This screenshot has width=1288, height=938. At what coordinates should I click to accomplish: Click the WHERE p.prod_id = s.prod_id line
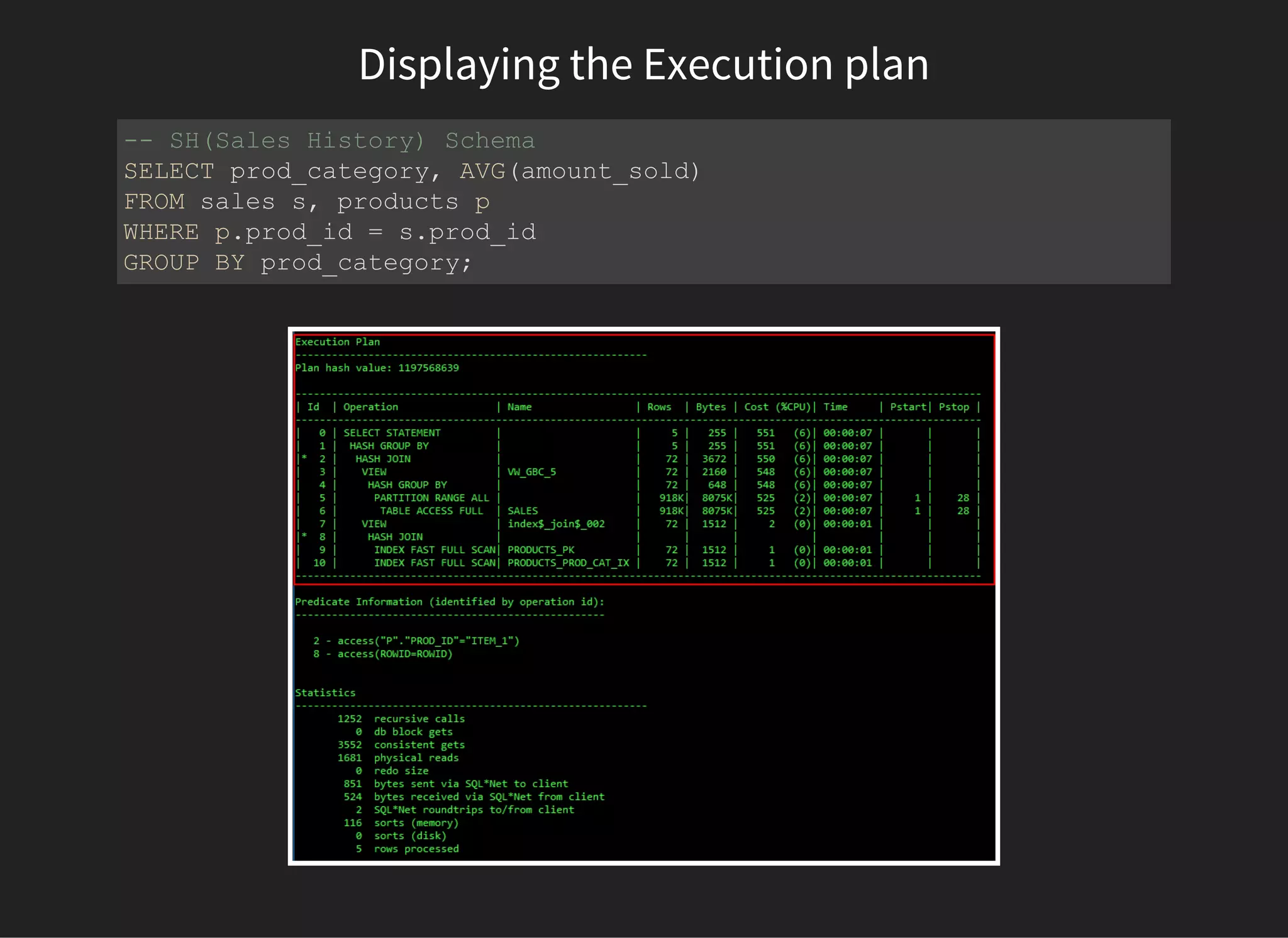(330, 233)
